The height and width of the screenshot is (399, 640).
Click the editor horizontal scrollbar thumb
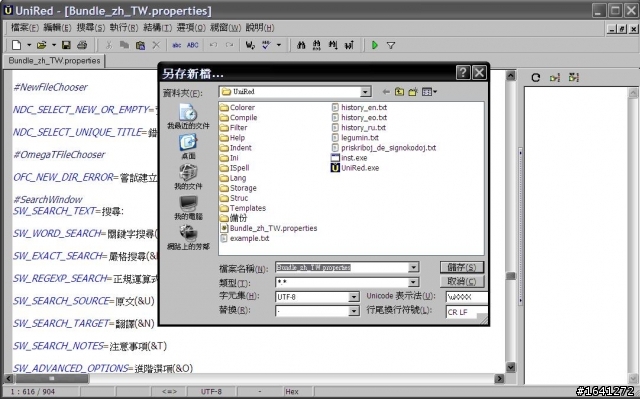(51, 379)
